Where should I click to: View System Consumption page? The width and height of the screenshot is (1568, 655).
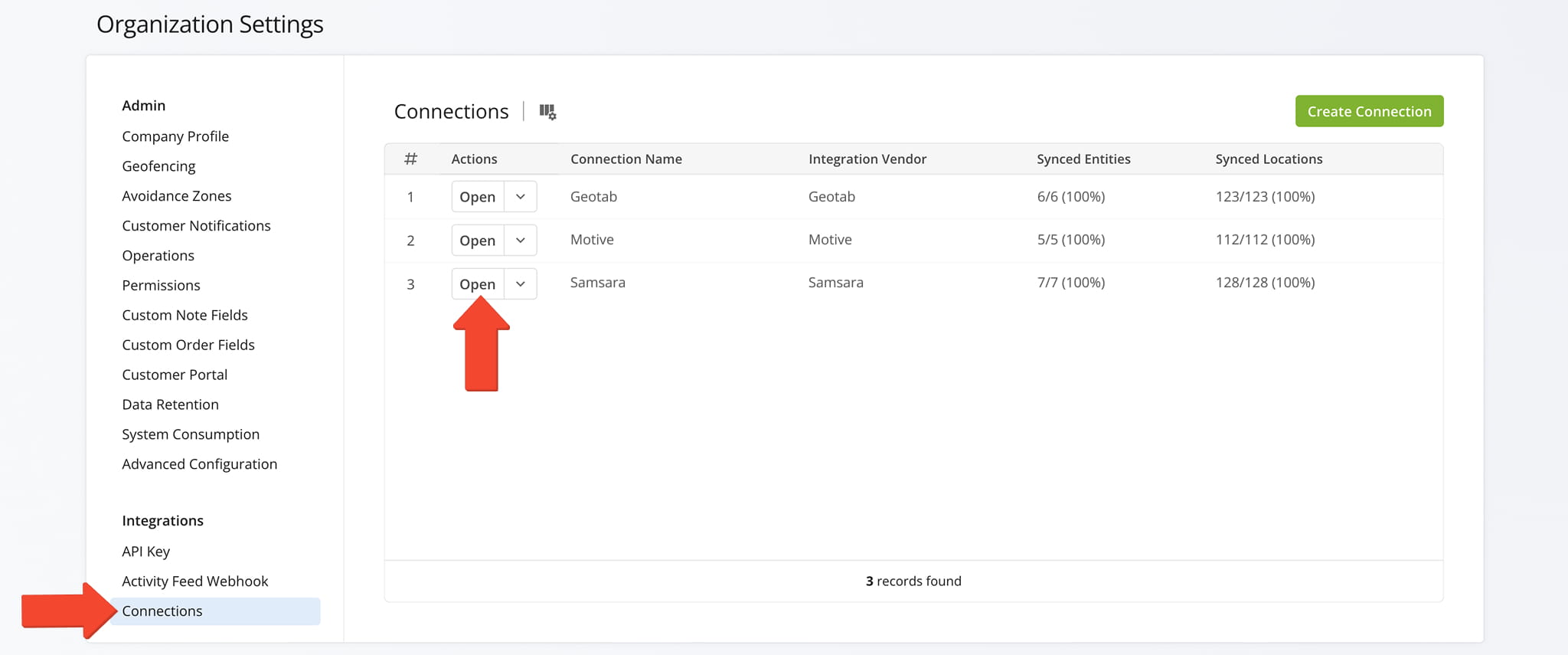[x=191, y=435]
